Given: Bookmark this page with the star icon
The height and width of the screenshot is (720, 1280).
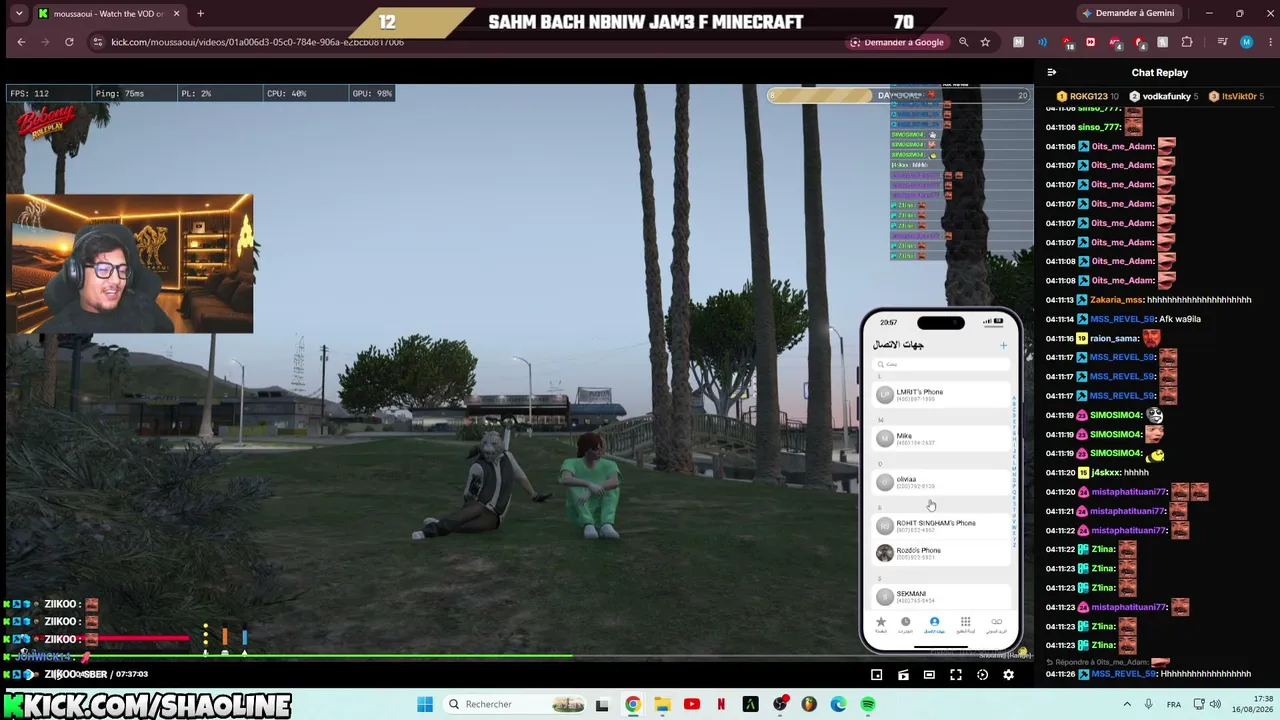Looking at the screenshot, I should click(x=985, y=42).
